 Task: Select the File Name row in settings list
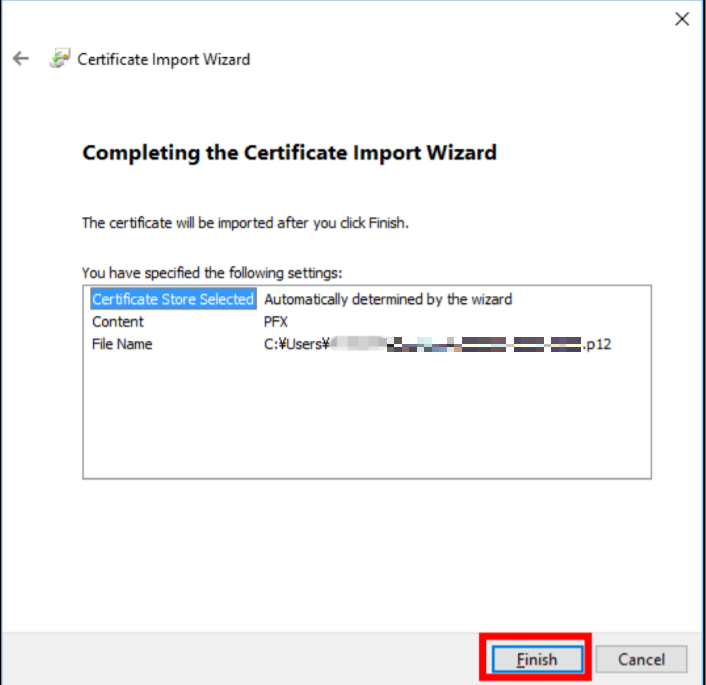click(122, 344)
